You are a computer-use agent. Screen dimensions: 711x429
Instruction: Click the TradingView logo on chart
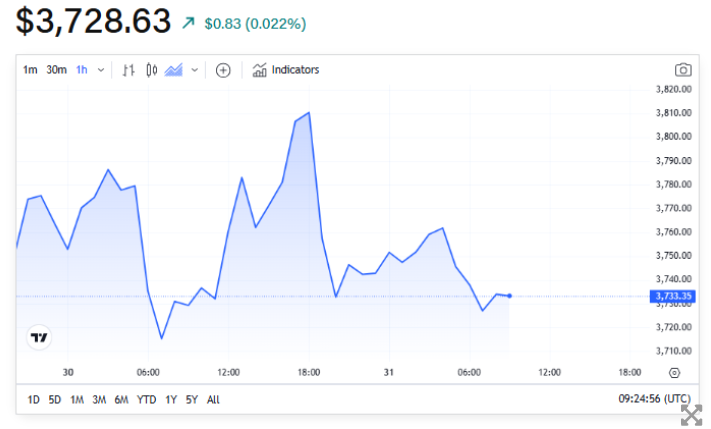coord(39,339)
